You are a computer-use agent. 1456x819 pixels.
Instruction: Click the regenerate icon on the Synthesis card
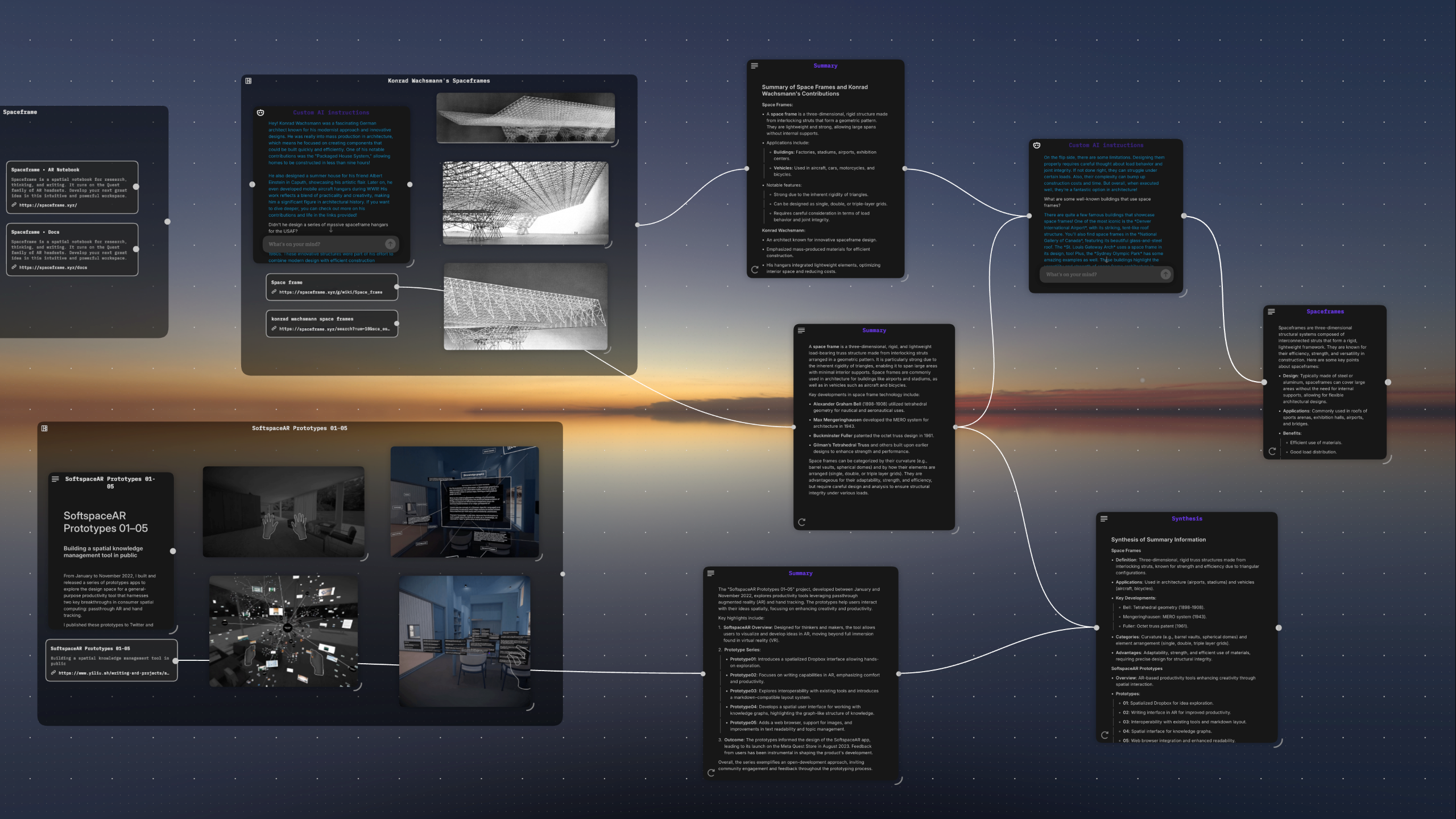click(x=1105, y=735)
